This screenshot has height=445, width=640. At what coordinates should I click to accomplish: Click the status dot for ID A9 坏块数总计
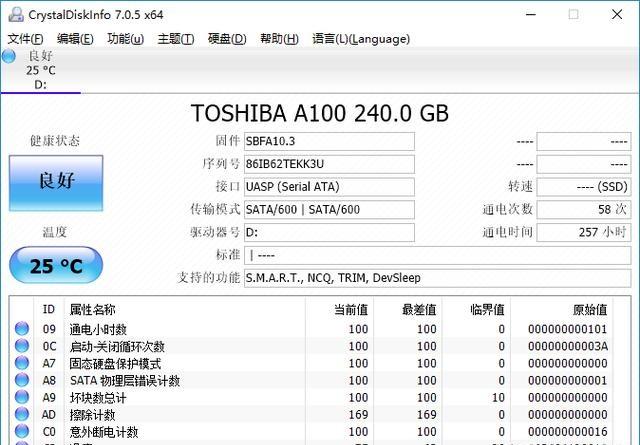pos(22,397)
